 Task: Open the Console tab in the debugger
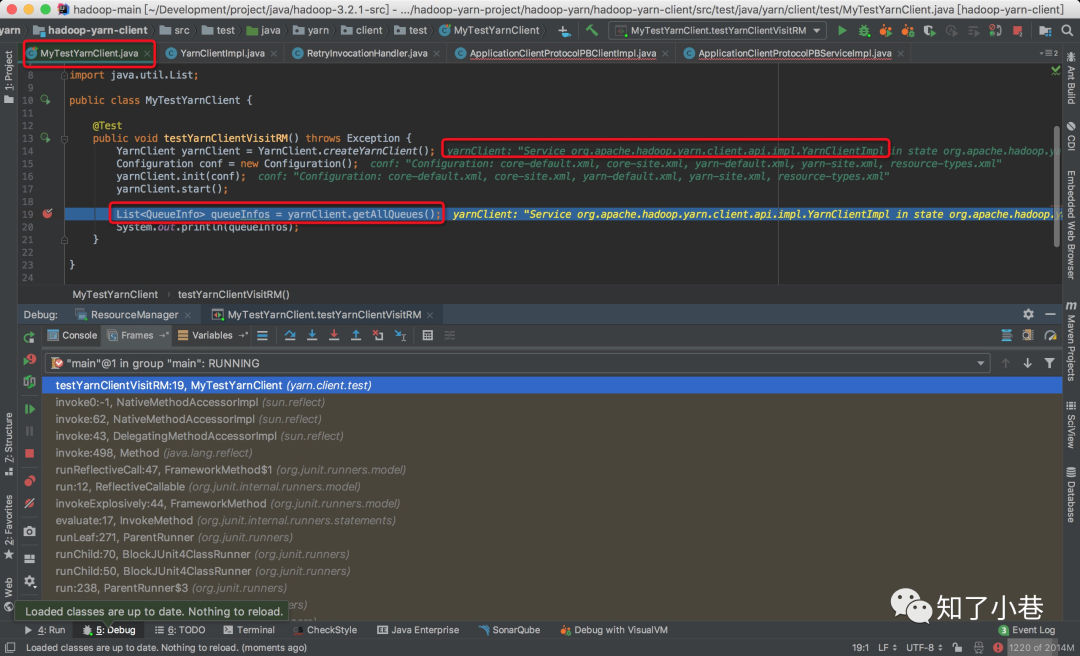(72, 336)
